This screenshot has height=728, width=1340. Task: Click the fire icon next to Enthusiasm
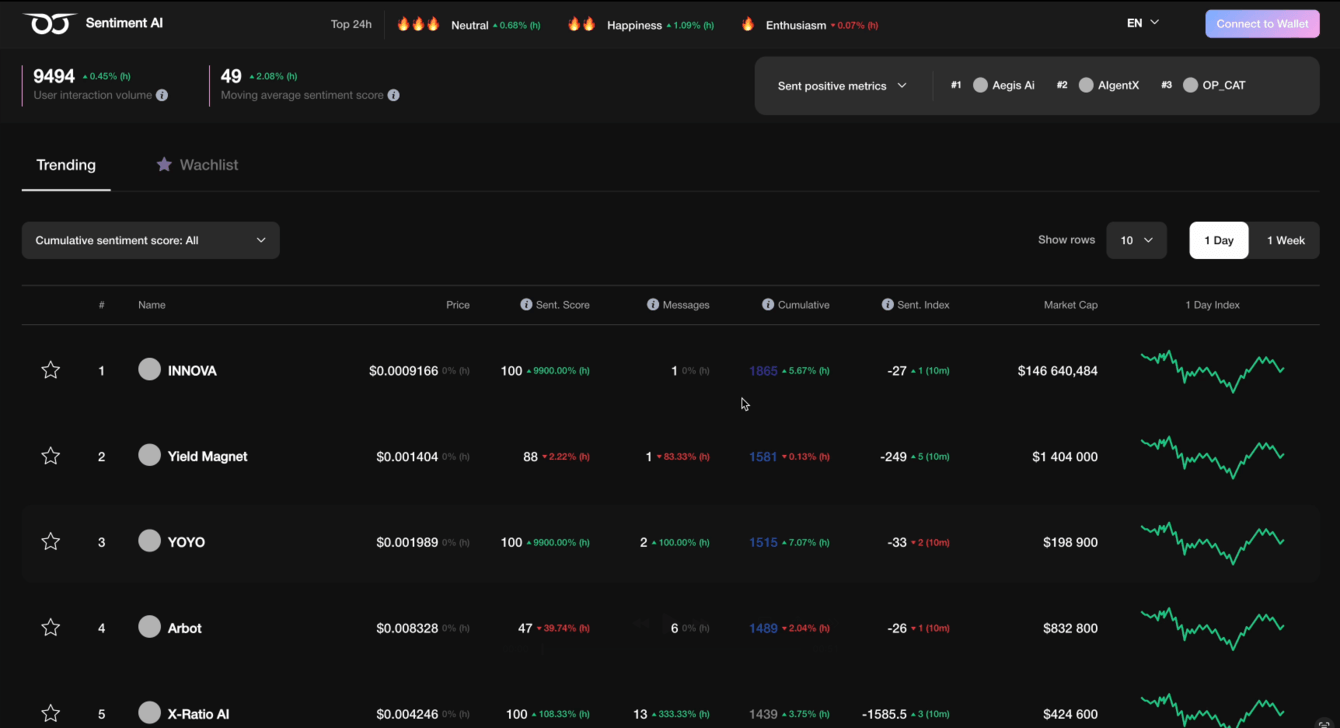point(748,22)
